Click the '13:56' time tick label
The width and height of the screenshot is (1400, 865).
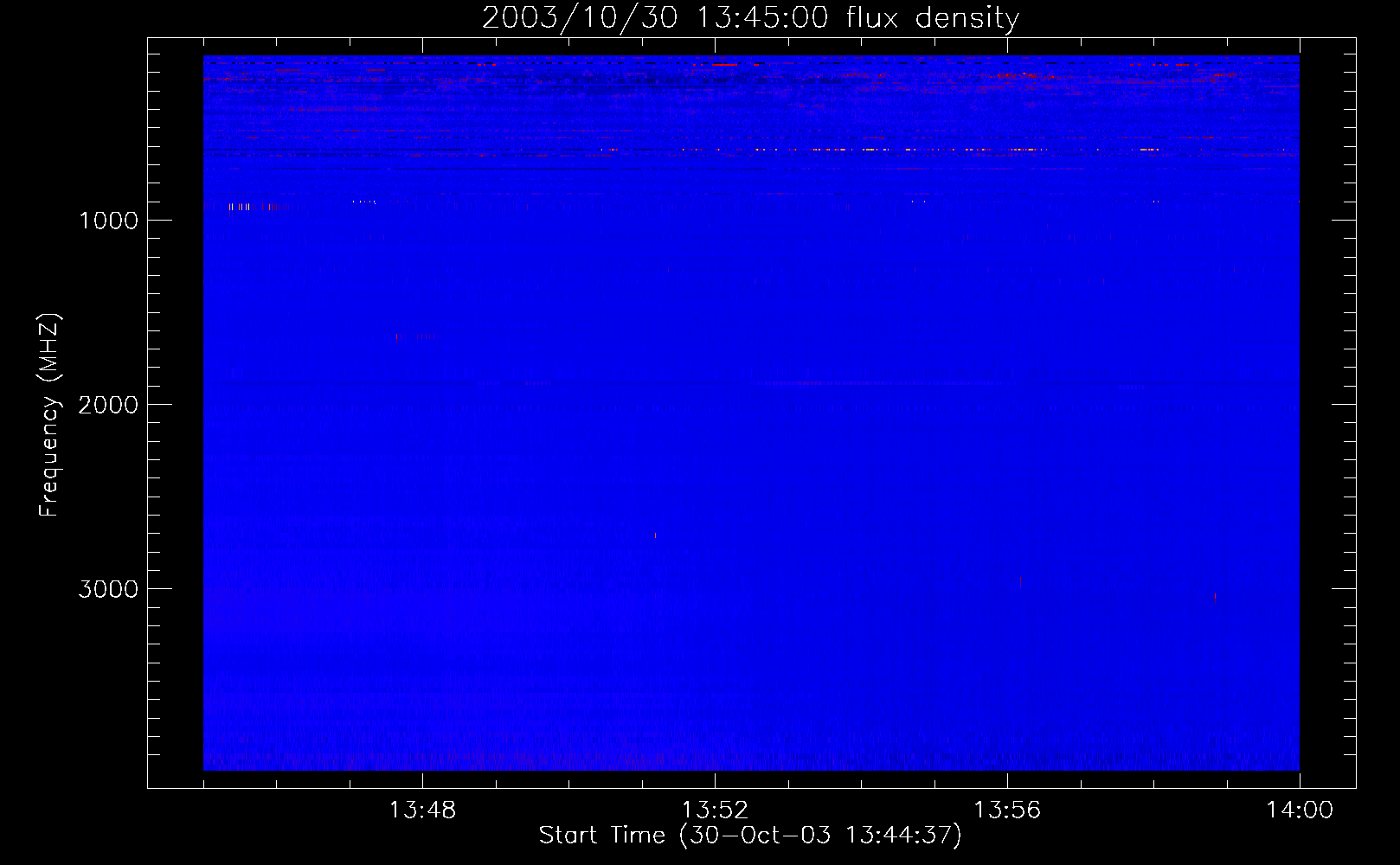1007,811
